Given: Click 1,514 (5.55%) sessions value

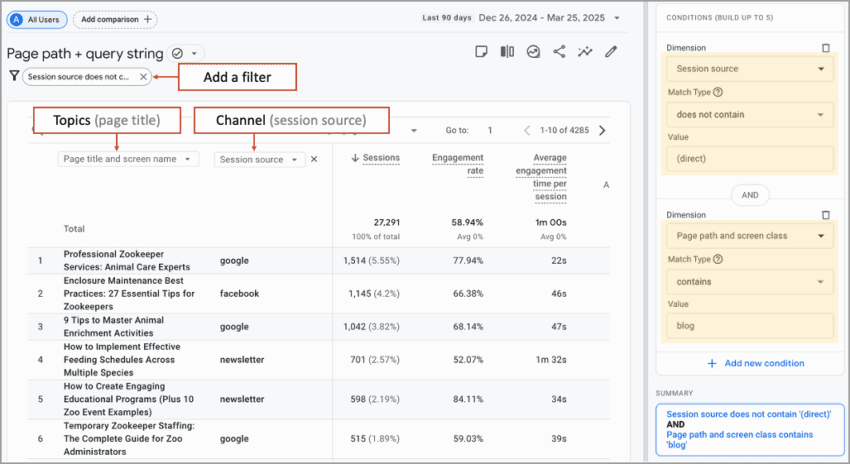Looking at the screenshot, I should tap(371, 261).
